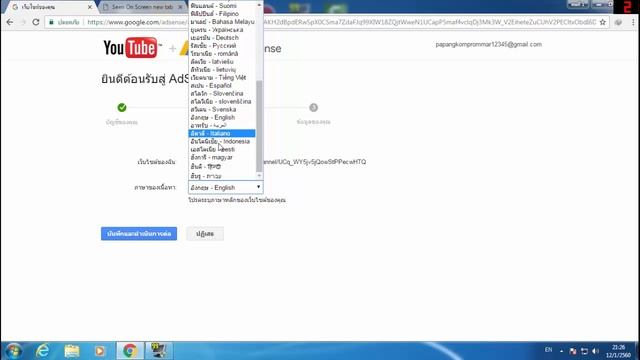640x360 pixels.
Task: Select Suomi from the language list
Action: coord(222,6)
